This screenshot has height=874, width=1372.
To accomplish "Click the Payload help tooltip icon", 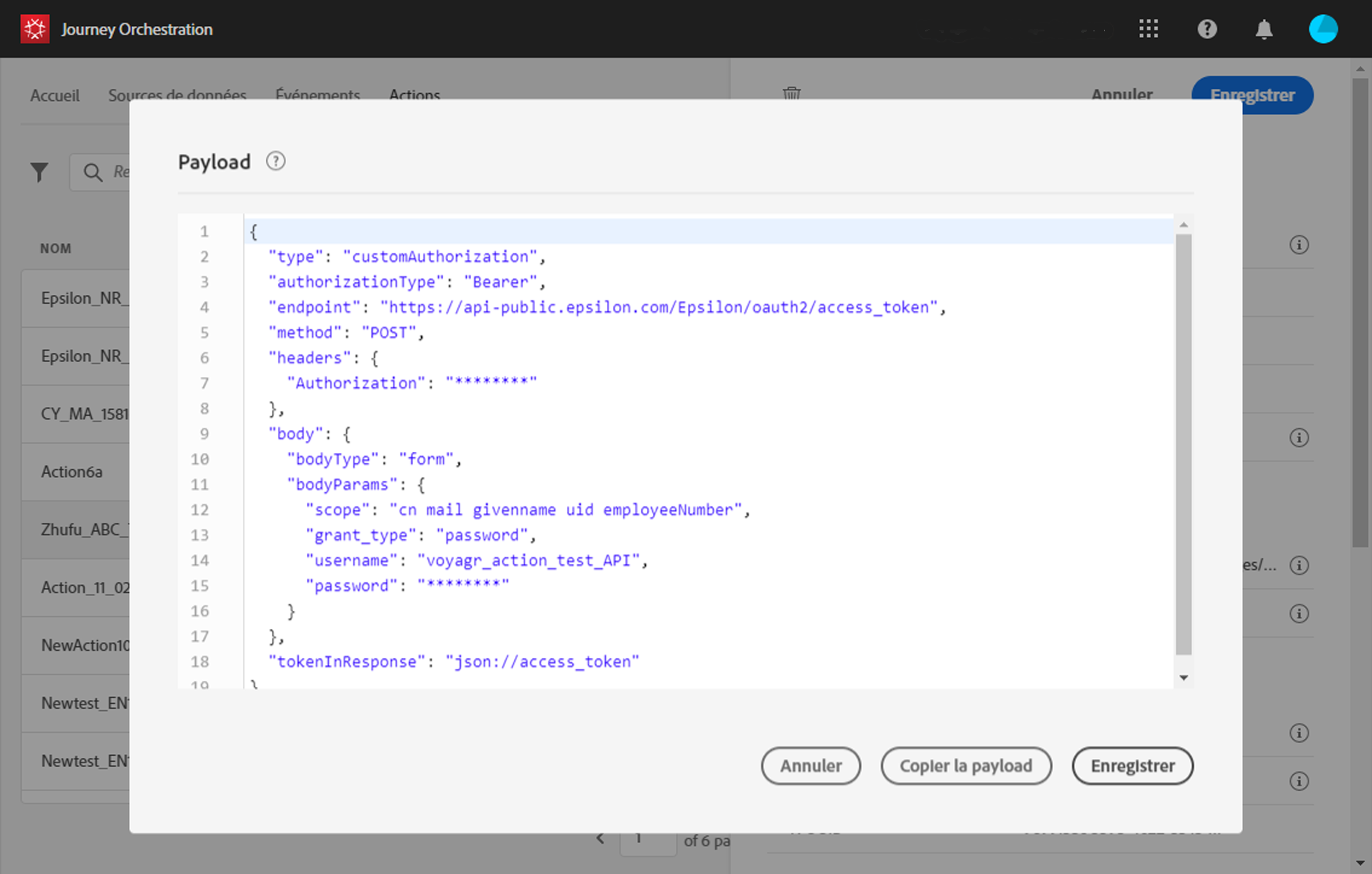I will point(275,161).
